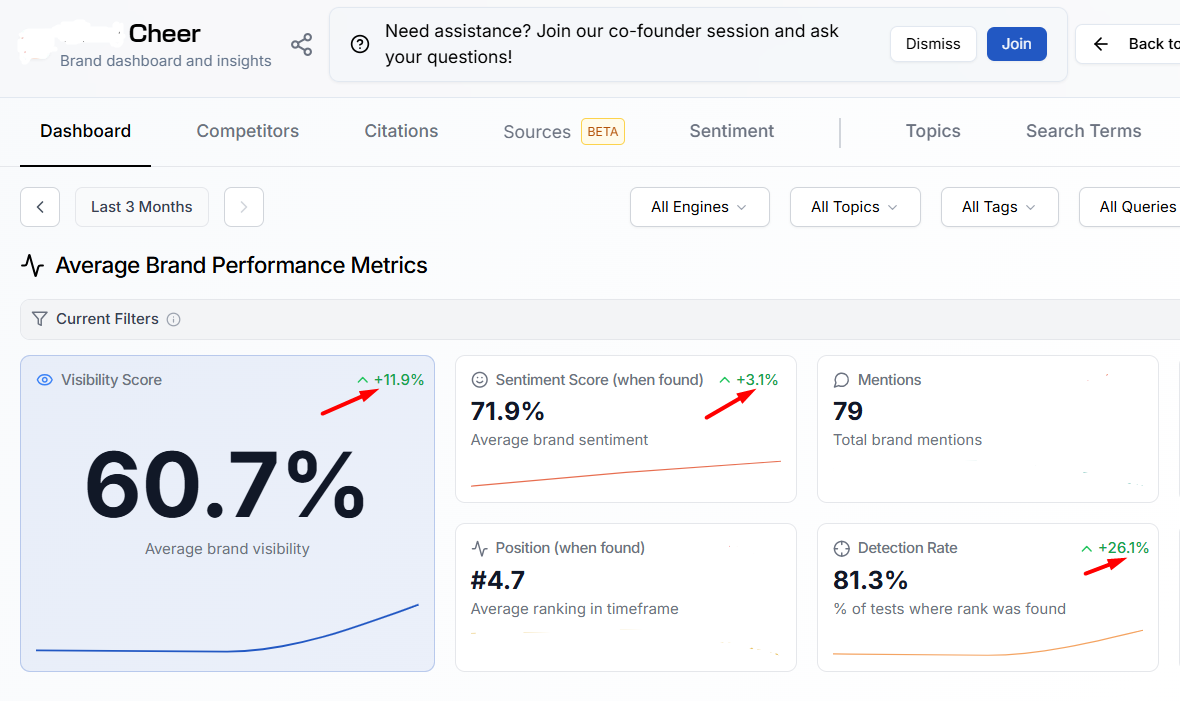Open the Citations tab
The image size is (1180, 701).
[x=401, y=131]
